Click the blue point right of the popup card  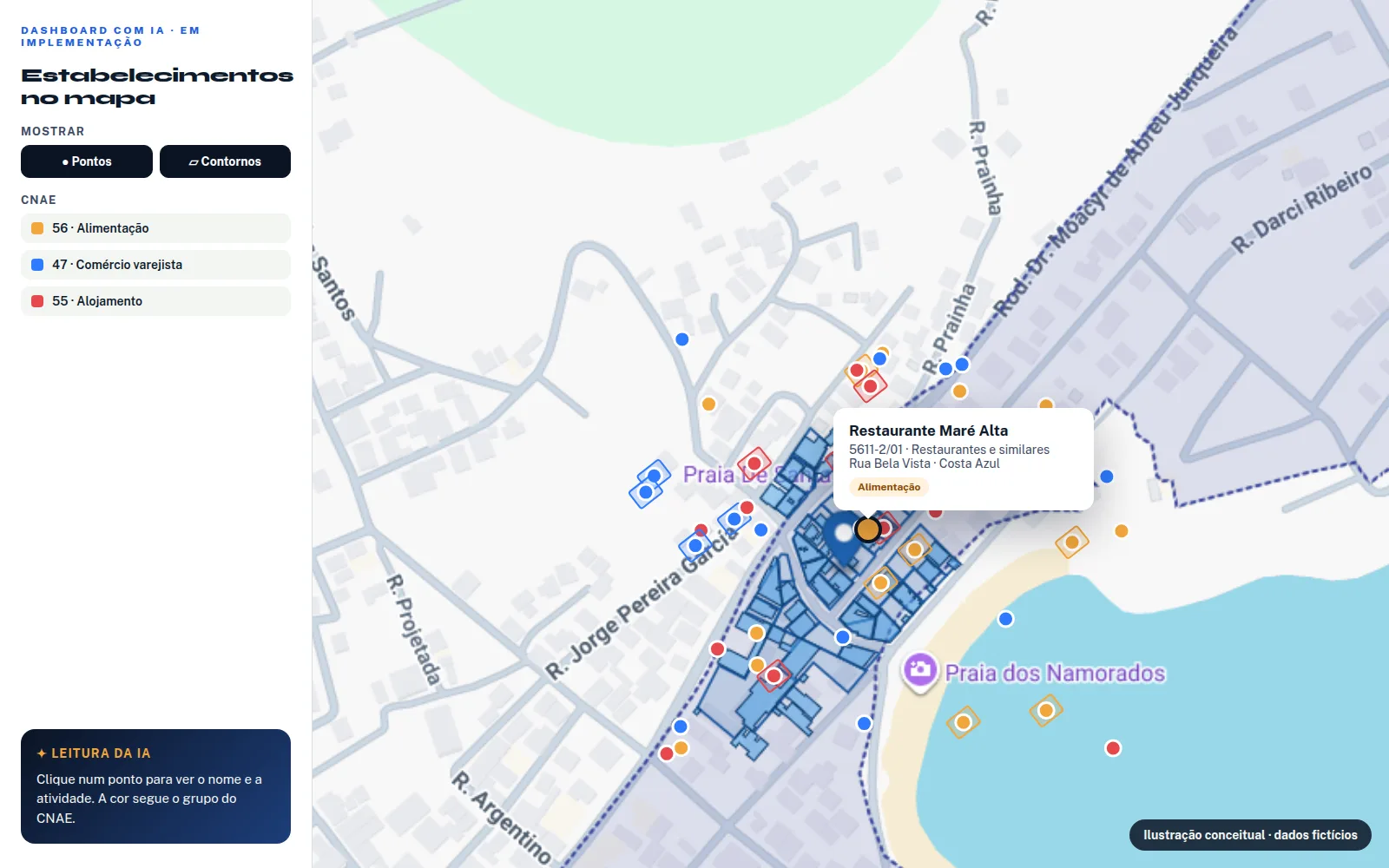[1107, 477]
